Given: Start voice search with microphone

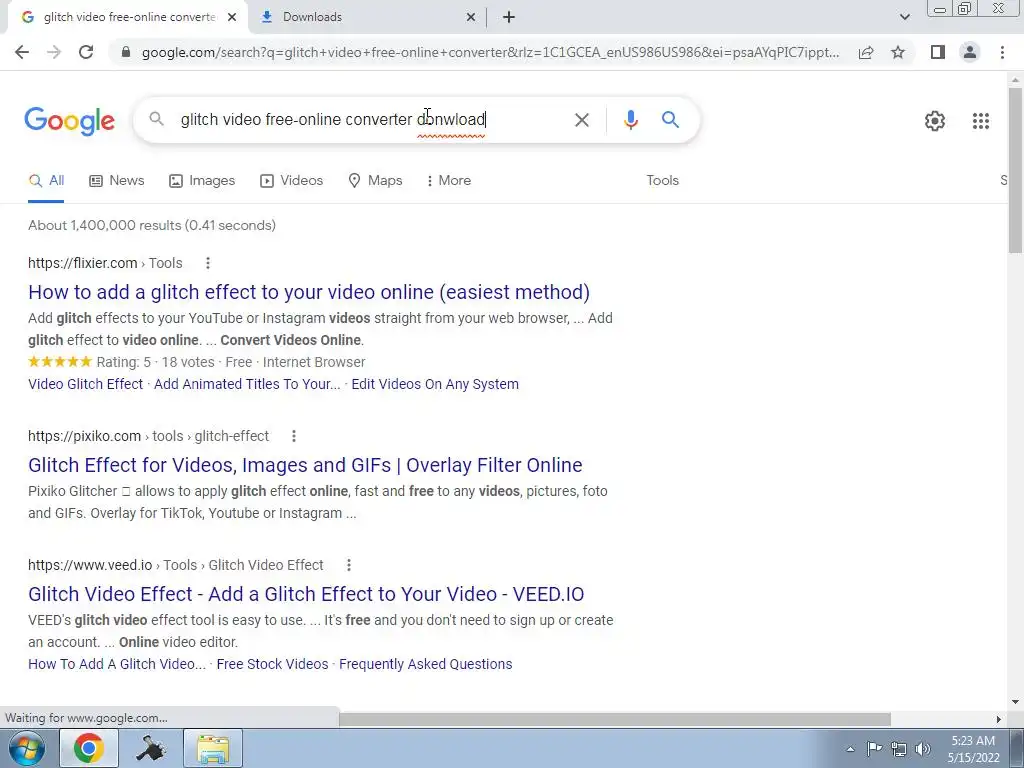Looking at the screenshot, I should pos(630,120).
